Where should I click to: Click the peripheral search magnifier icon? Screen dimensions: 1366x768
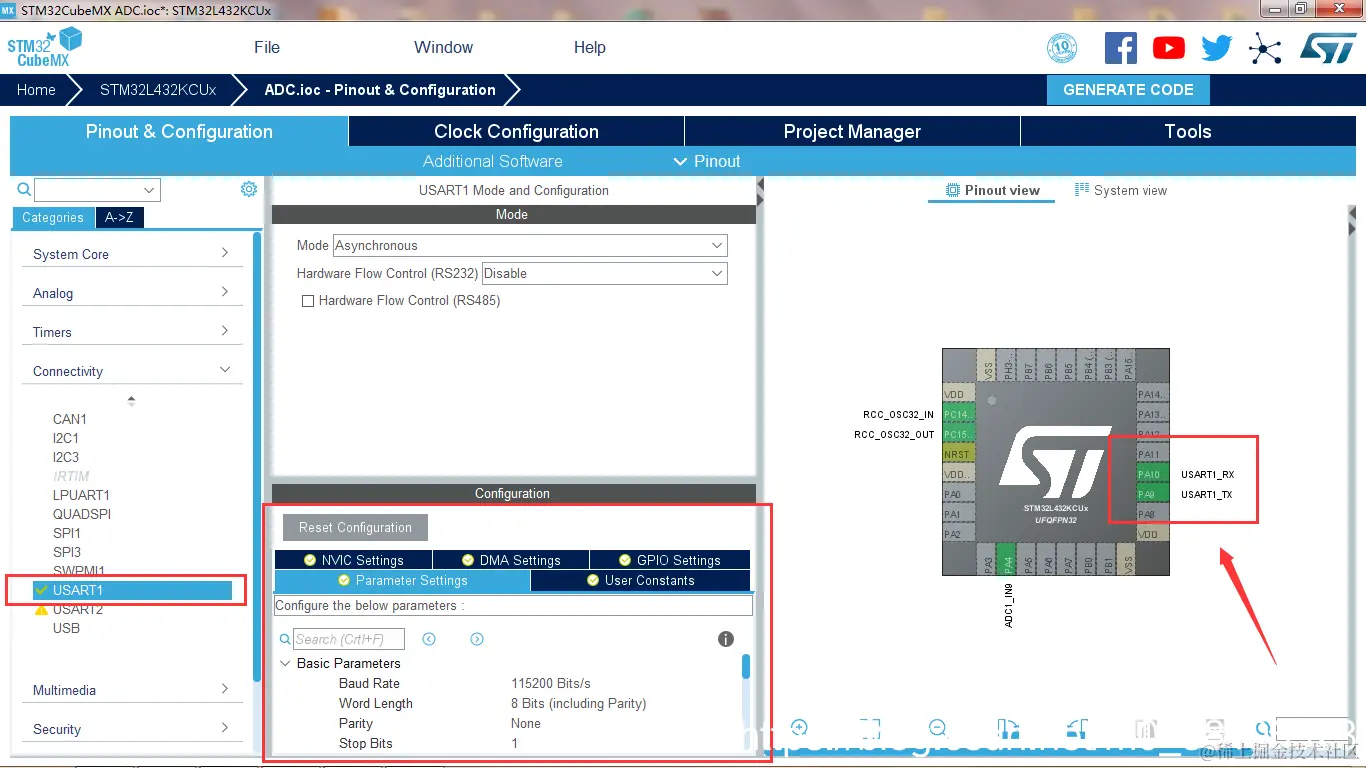[x=24, y=189]
